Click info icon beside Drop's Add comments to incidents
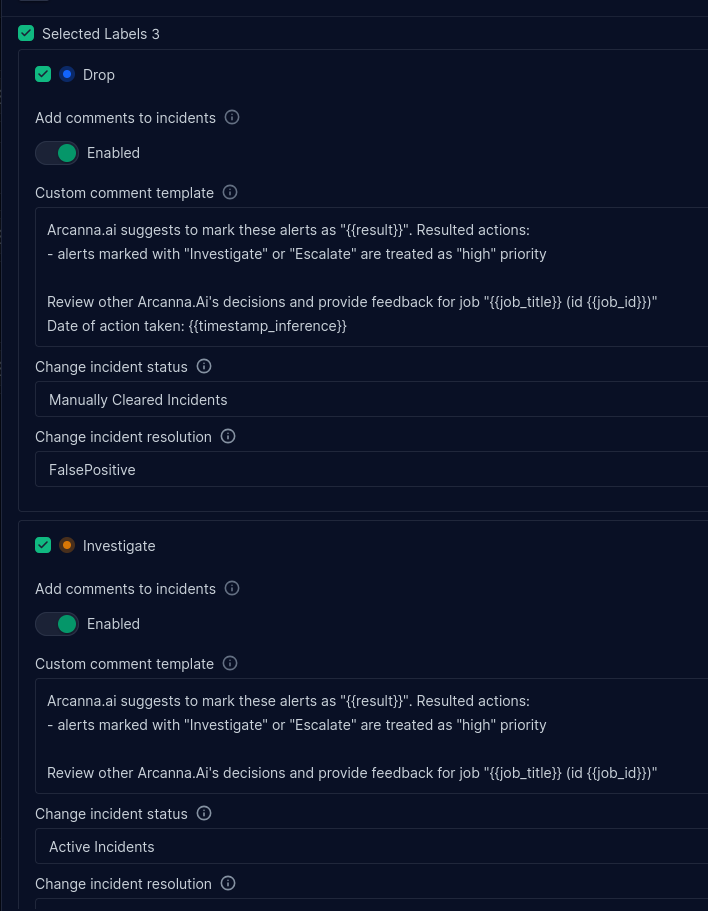Screen dimensions: 708x911 pyautogui.click(x=232, y=117)
